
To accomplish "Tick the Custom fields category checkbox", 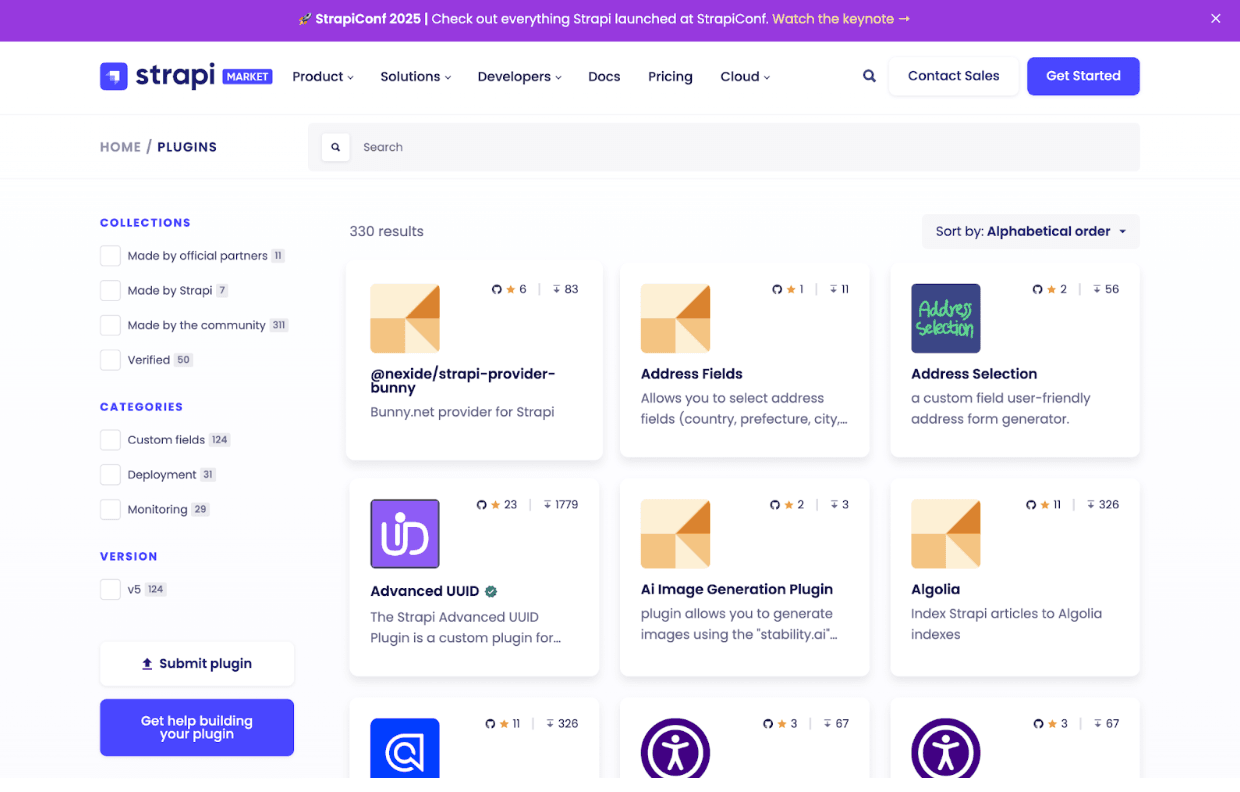I will click(x=110, y=440).
